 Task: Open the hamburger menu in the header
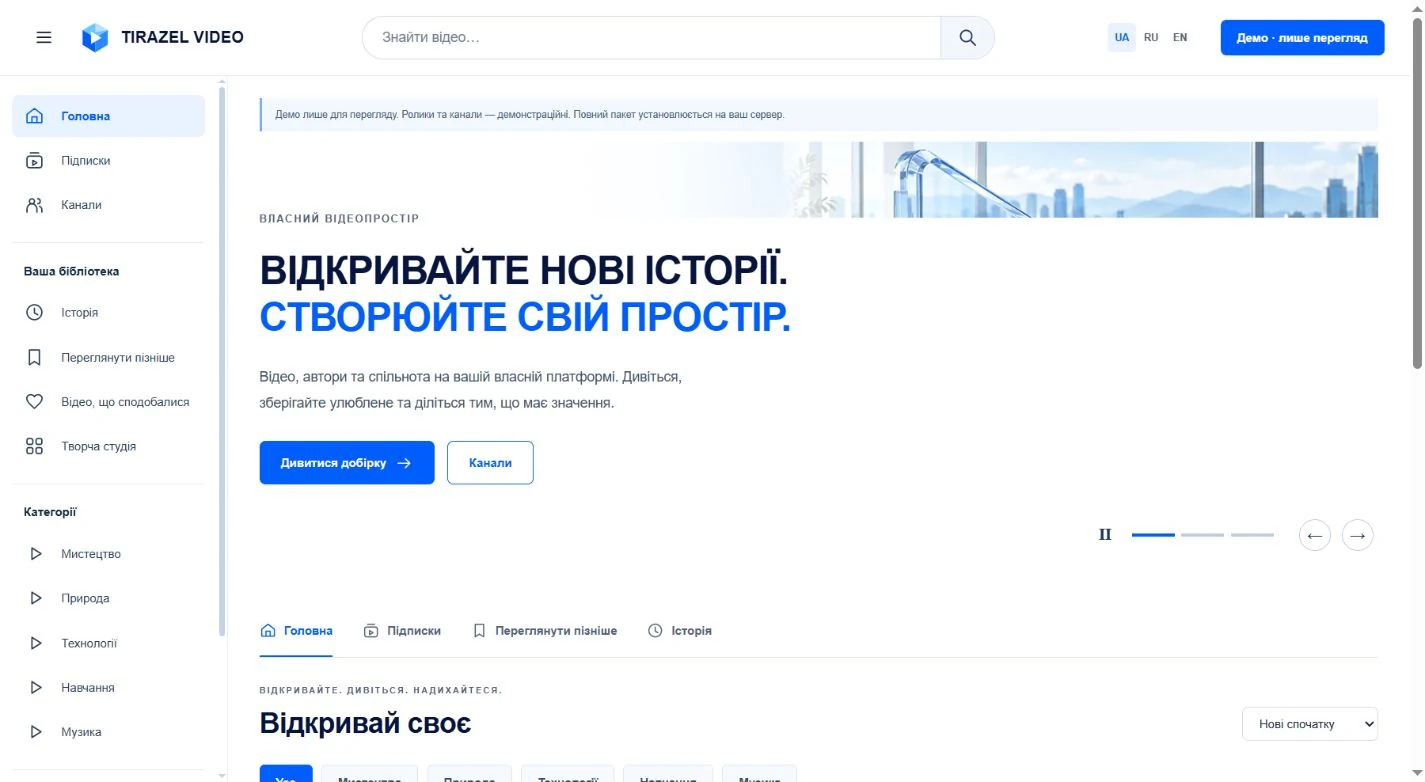click(44, 38)
